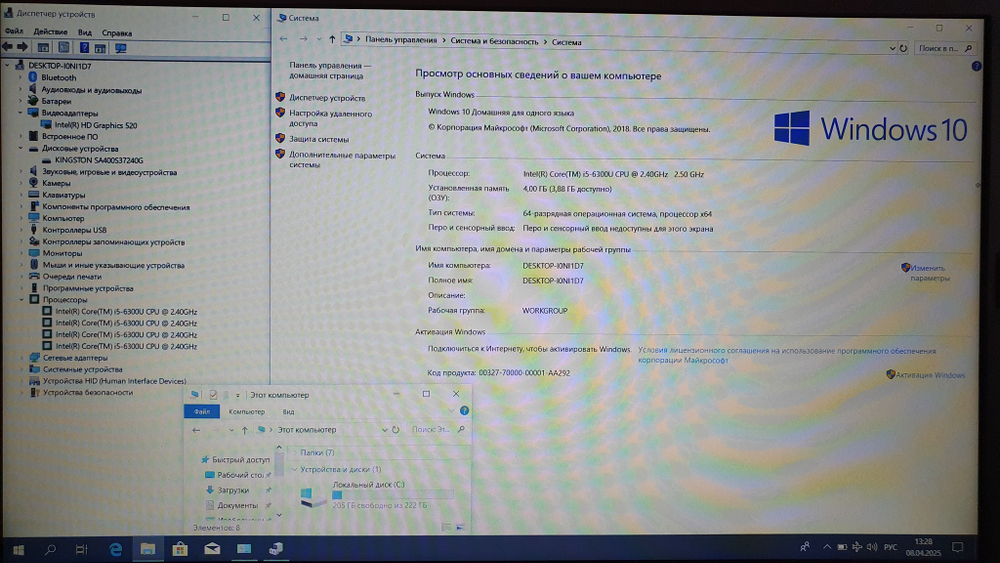Click Forward arrow in Device Manager toolbar
The height and width of the screenshot is (563, 1000).
22,47
